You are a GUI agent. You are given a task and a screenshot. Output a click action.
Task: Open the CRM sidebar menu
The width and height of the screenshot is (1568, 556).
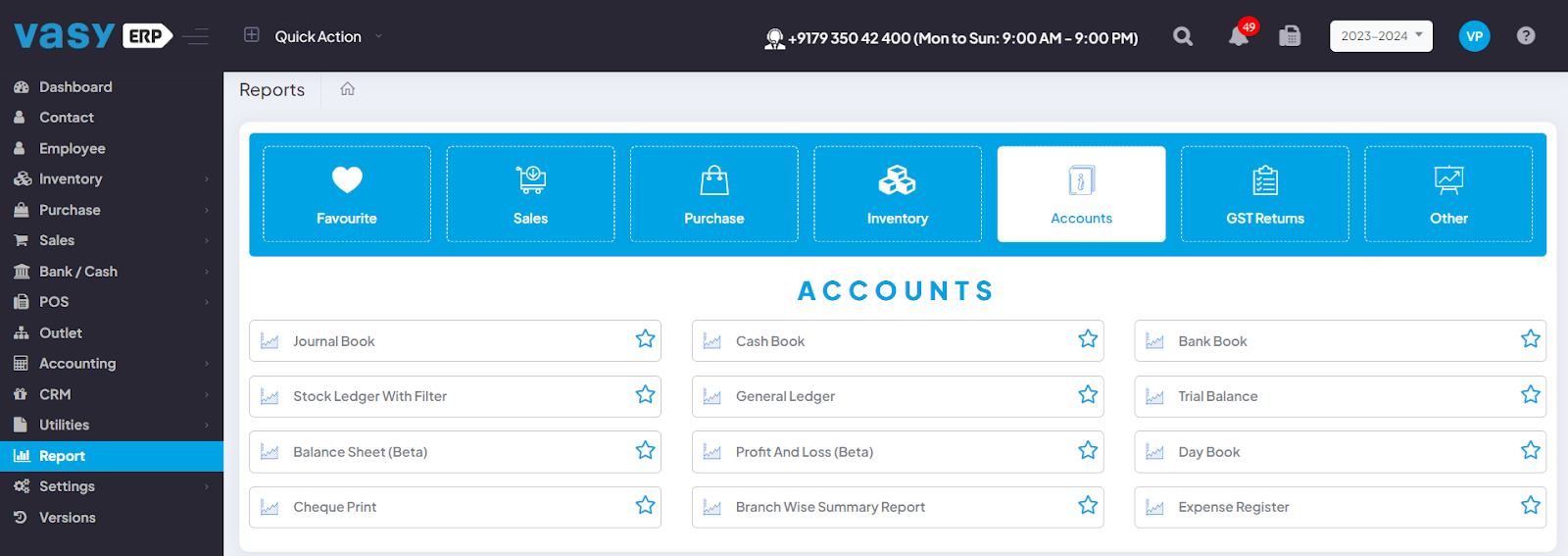112,394
